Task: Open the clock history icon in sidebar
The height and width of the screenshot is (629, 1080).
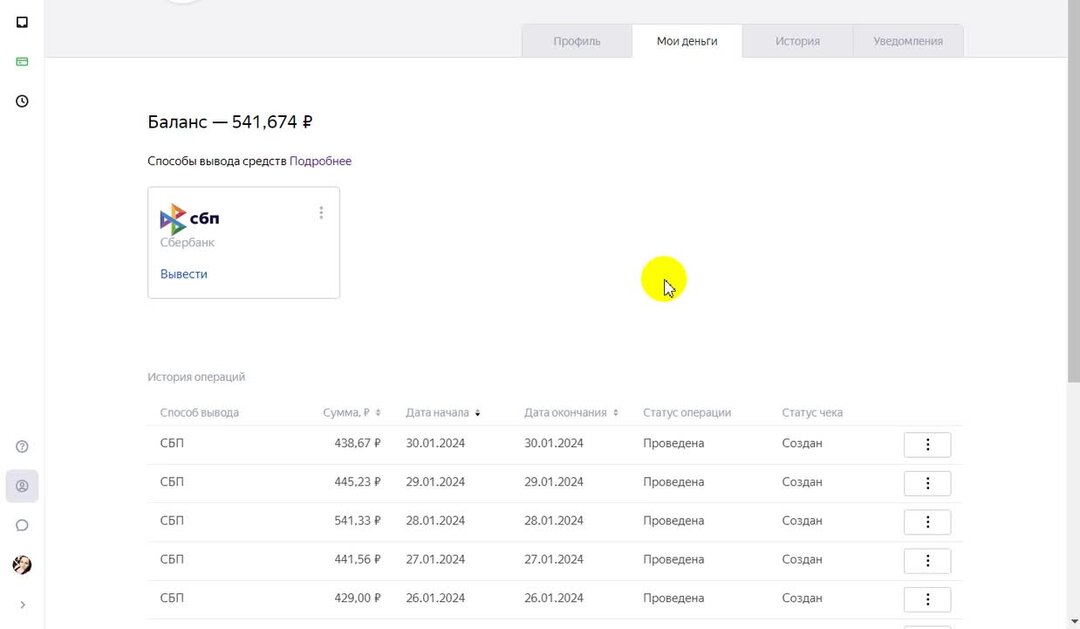Action: coord(22,101)
